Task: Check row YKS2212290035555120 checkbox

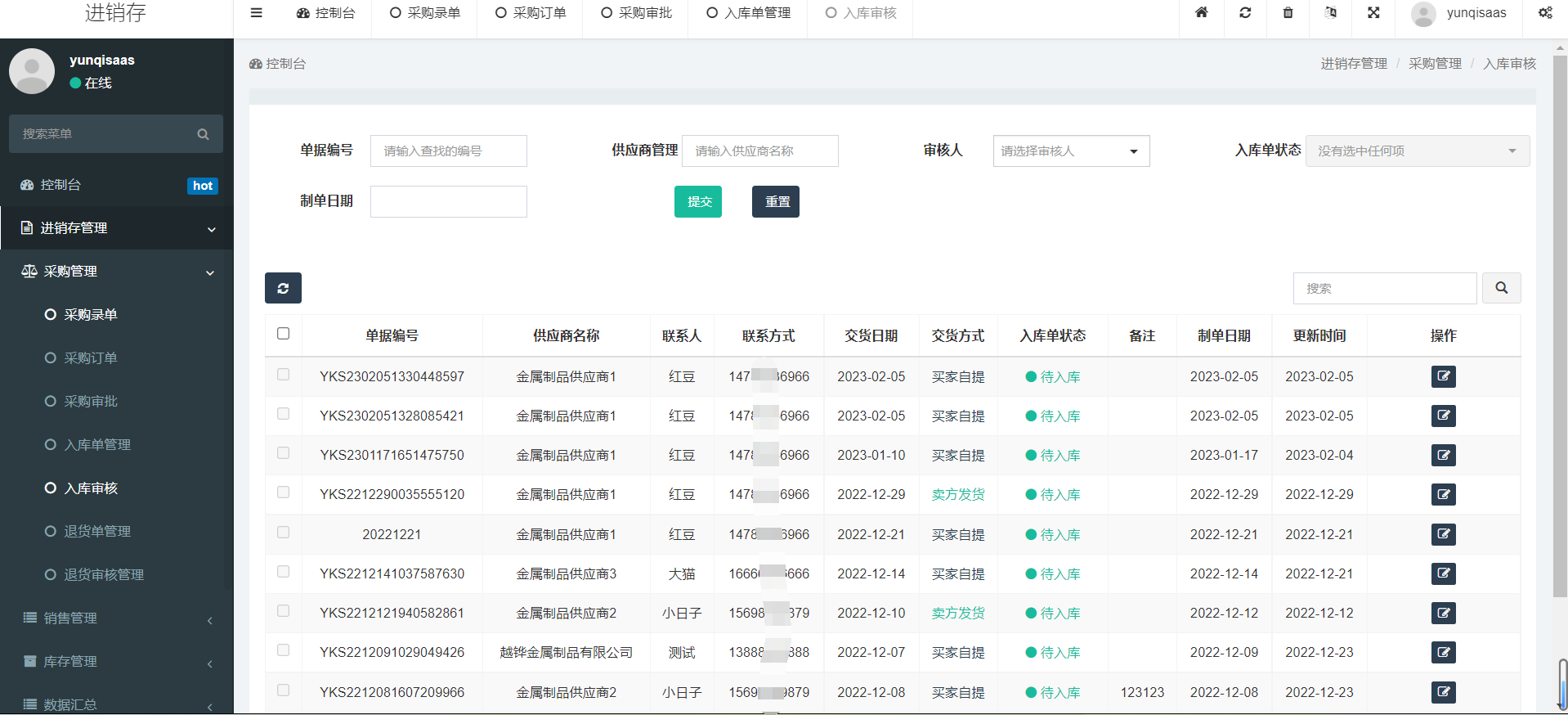Action: point(283,492)
